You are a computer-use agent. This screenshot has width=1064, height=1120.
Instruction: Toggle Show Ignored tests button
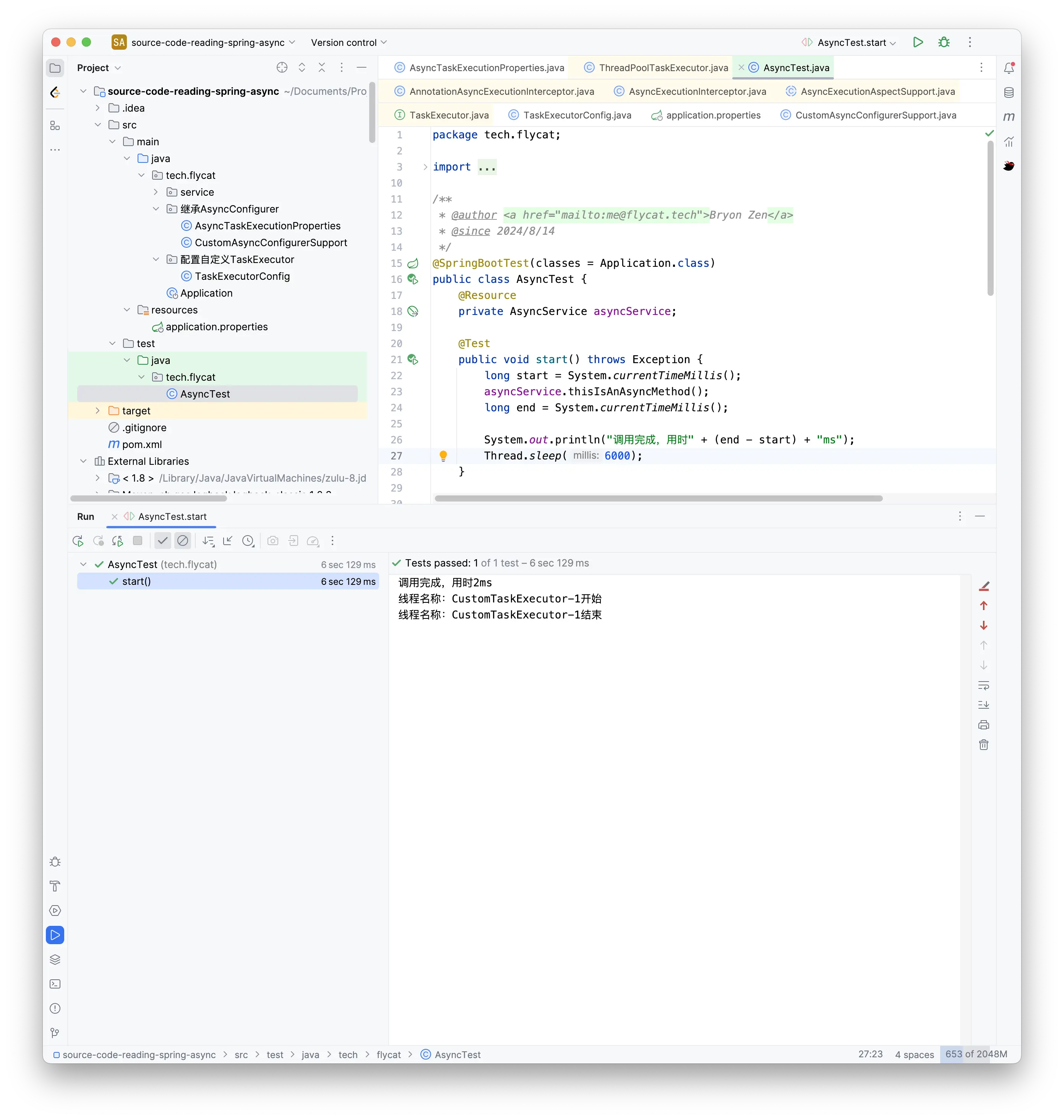[183, 541]
